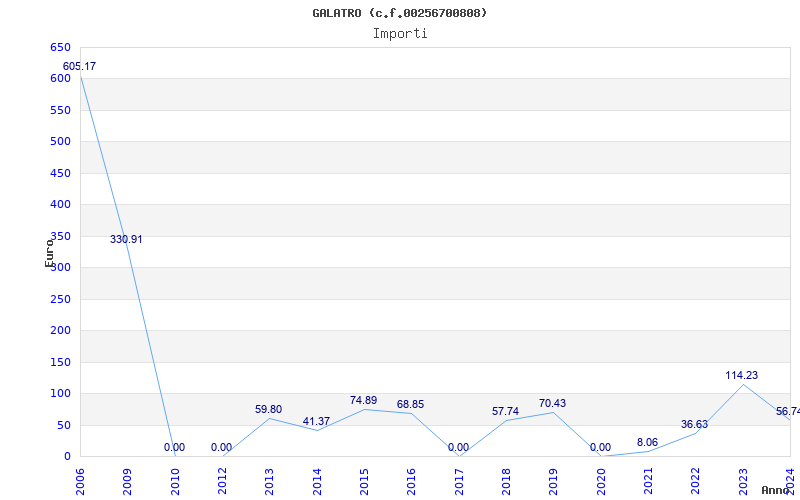Click the 74.89 data label

pos(363,401)
